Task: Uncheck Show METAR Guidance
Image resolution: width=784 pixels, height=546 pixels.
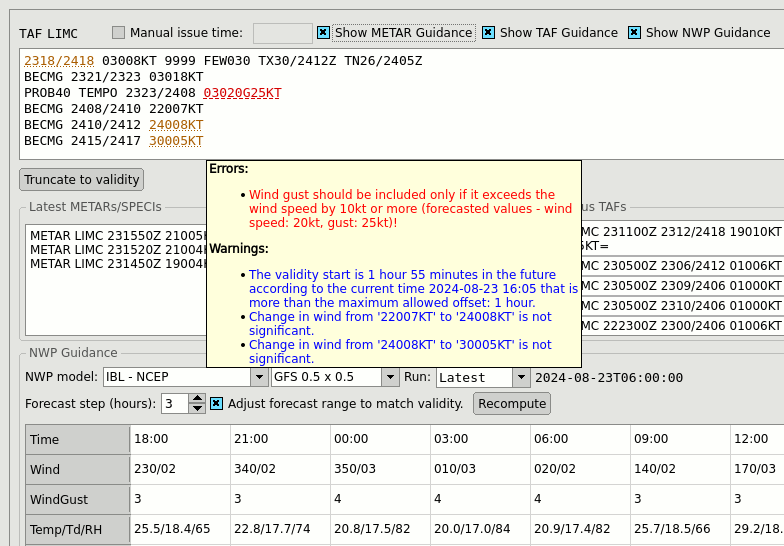Action: pyautogui.click(x=323, y=32)
